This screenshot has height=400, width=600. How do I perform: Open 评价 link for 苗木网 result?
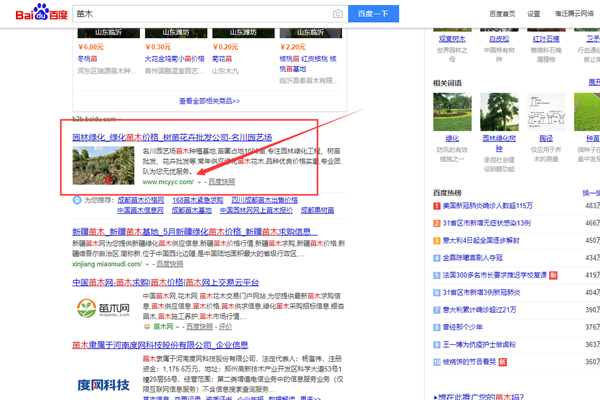click(x=225, y=327)
